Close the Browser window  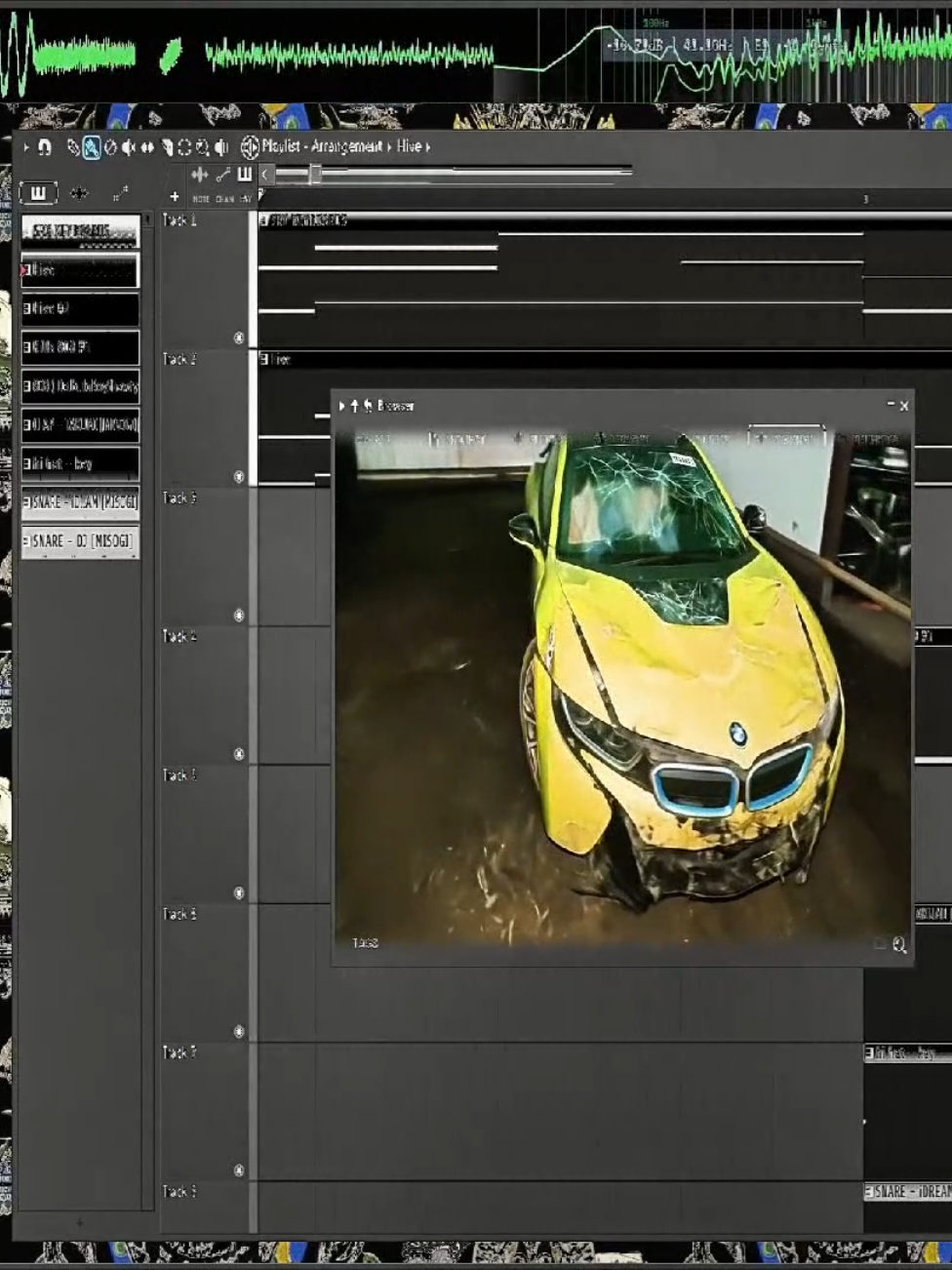coord(903,406)
